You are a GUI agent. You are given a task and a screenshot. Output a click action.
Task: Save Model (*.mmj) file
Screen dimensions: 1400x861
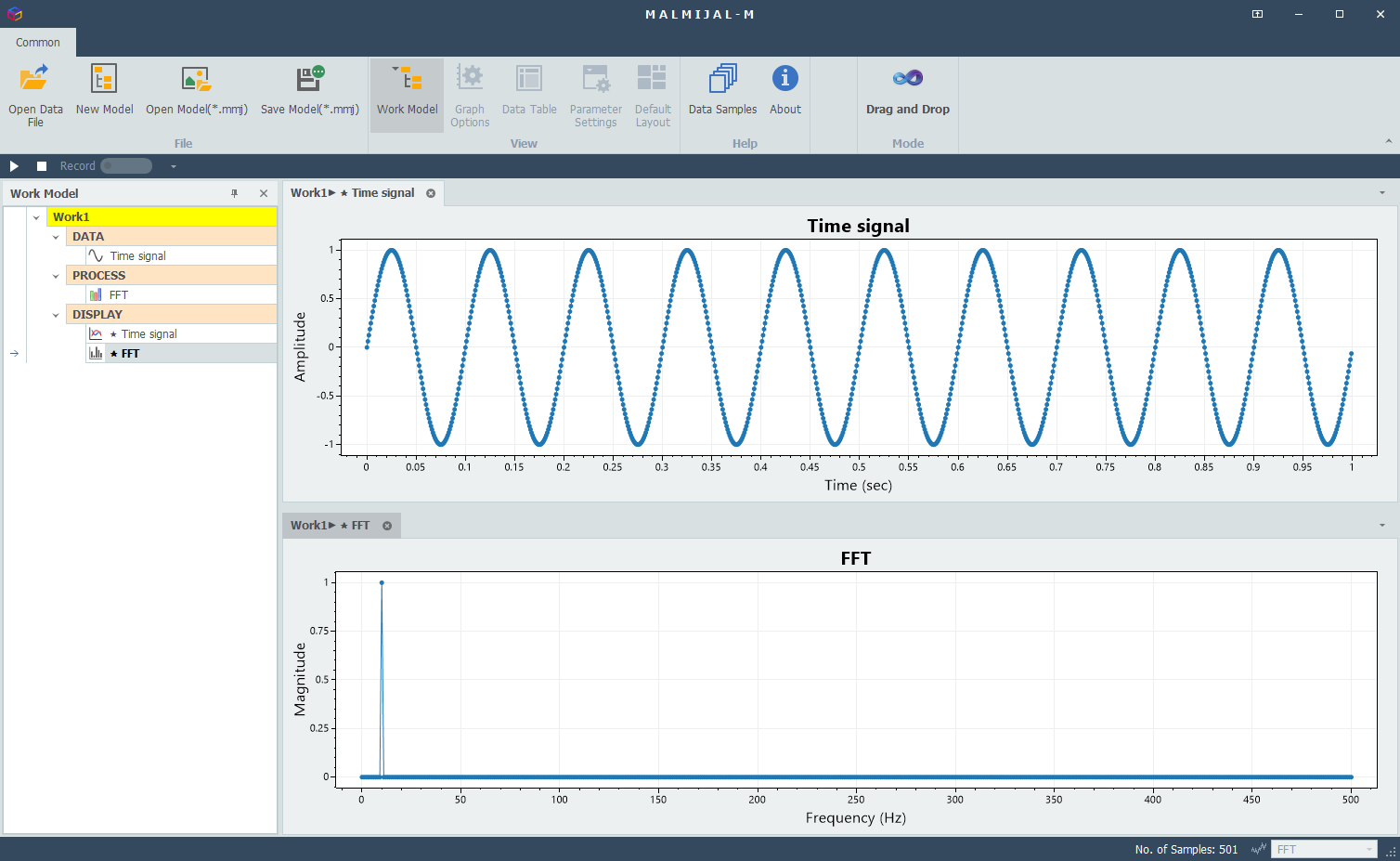[x=309, y=95]
